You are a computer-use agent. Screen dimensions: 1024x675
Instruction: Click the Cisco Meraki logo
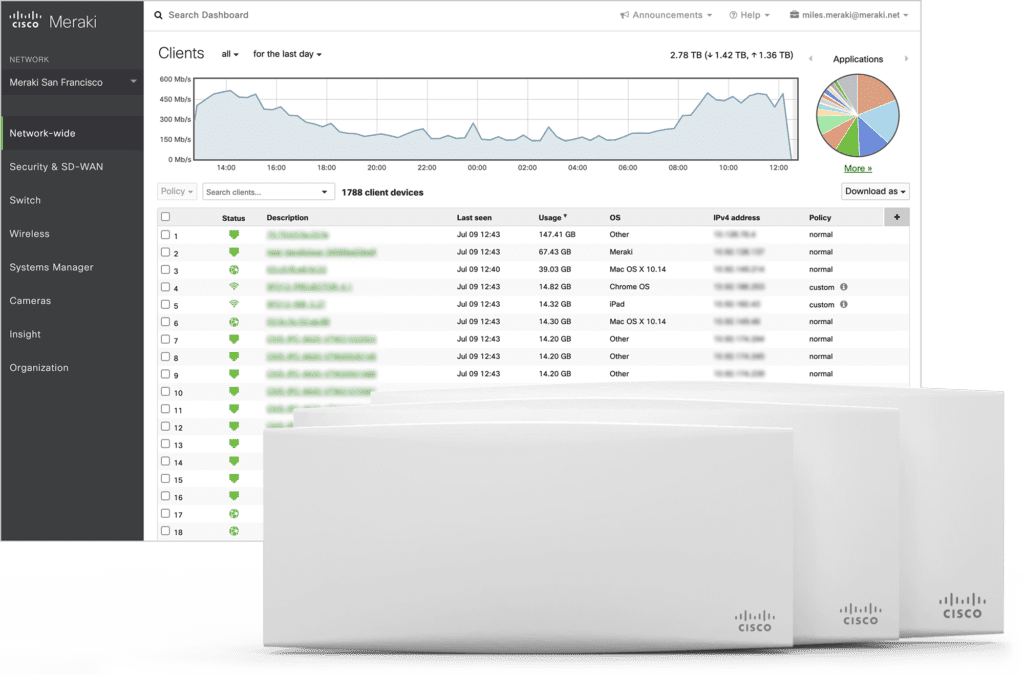pos(53,21)
